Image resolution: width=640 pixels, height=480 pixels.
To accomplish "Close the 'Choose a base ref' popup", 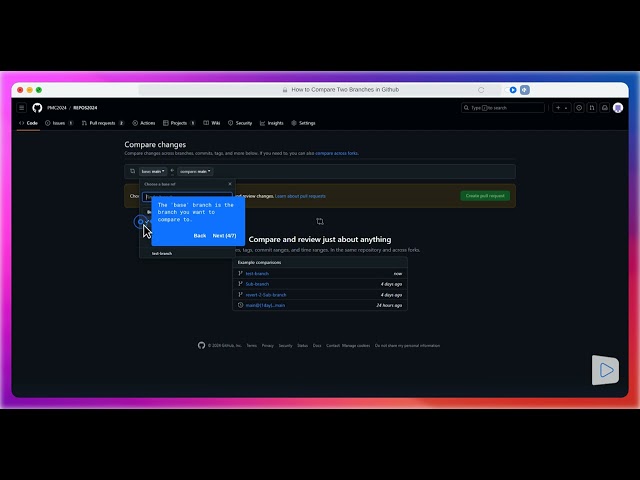I will coord(230,184).
